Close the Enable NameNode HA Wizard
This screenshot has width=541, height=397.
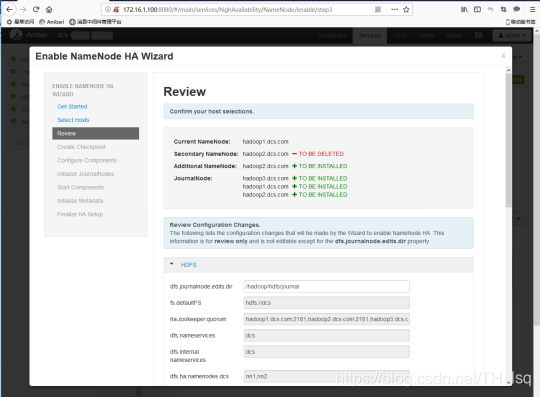503,56
